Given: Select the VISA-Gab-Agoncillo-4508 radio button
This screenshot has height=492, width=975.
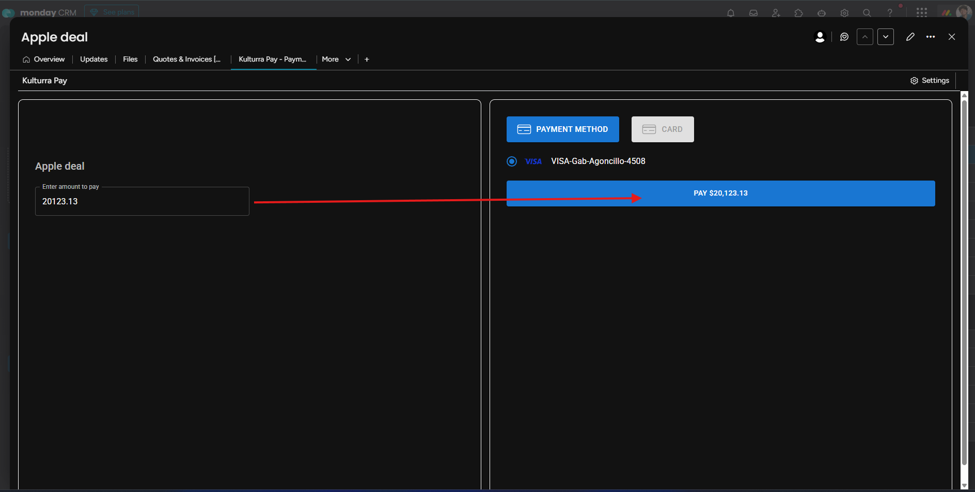Looking at the screenshot, I should [512, 161].
